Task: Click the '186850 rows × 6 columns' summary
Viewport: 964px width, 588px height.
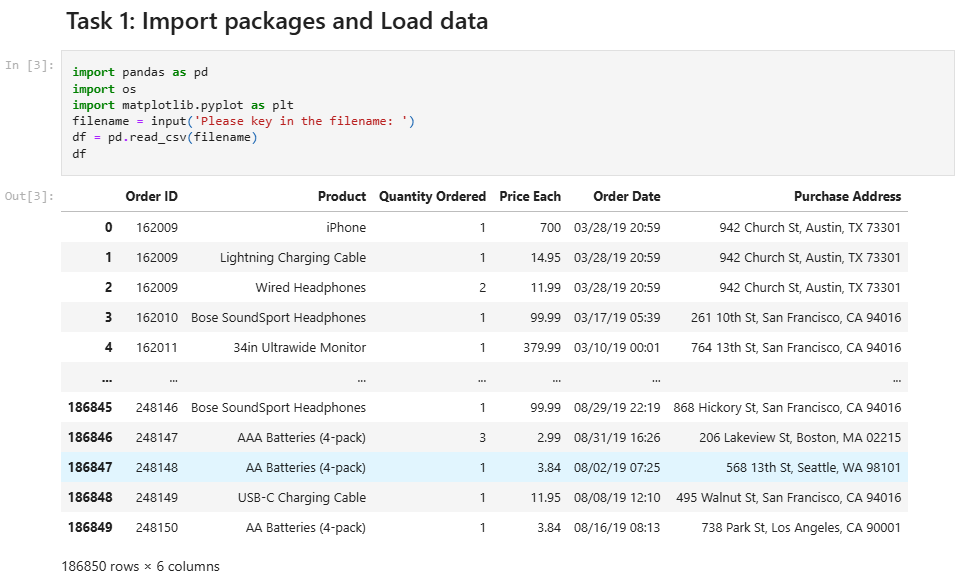Action: pos(140,566)
